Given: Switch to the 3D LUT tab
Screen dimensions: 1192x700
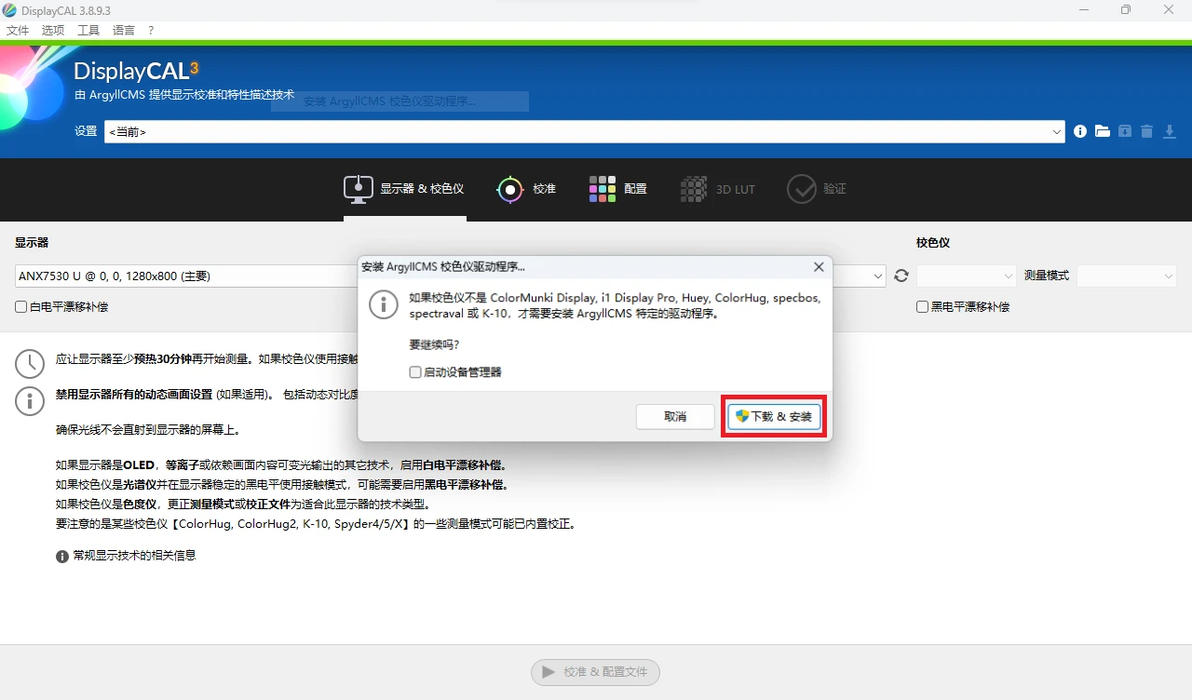Looking at the screenshot, I should tap(718, 188).
